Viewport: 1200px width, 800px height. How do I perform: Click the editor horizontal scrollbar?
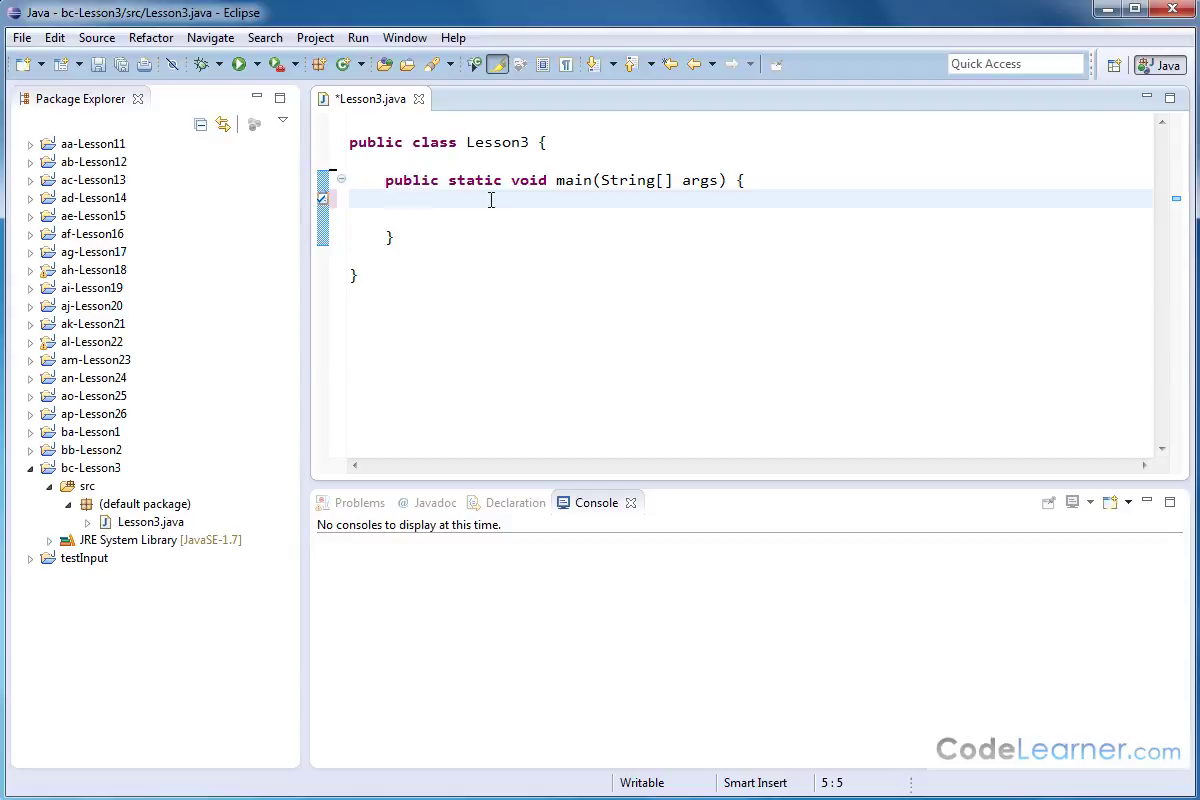749,465
